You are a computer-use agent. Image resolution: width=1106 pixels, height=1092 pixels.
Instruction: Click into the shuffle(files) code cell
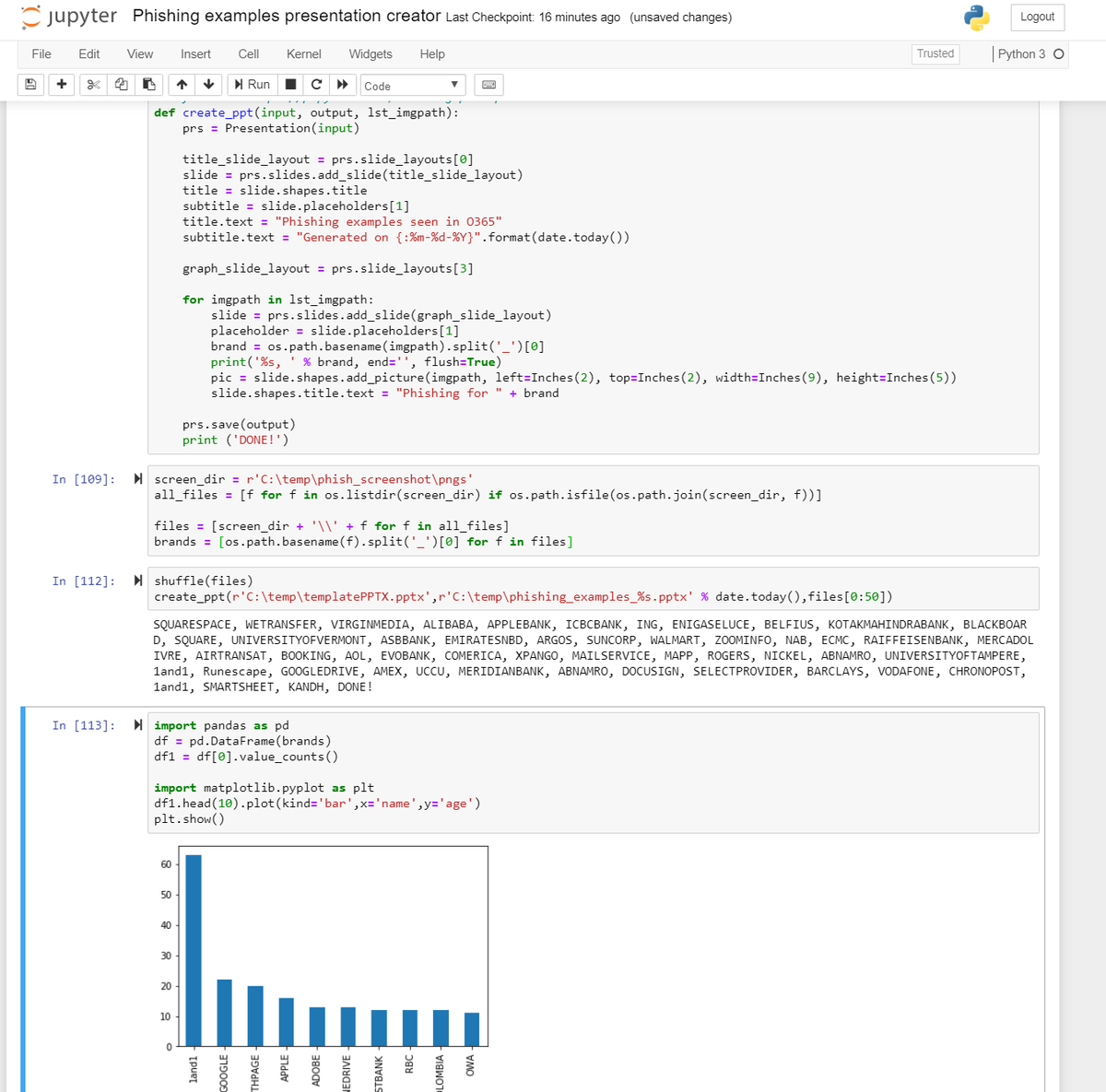pyautogui.click(x=593, y=589)
